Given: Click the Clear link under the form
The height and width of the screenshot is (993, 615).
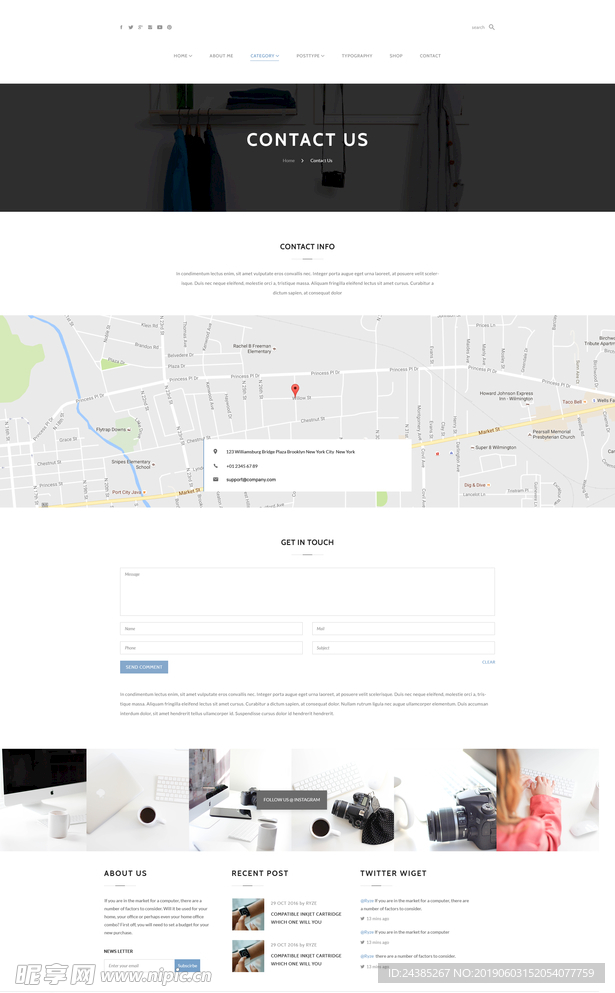Looking at the screenshot, I should (x=488, y=662).
